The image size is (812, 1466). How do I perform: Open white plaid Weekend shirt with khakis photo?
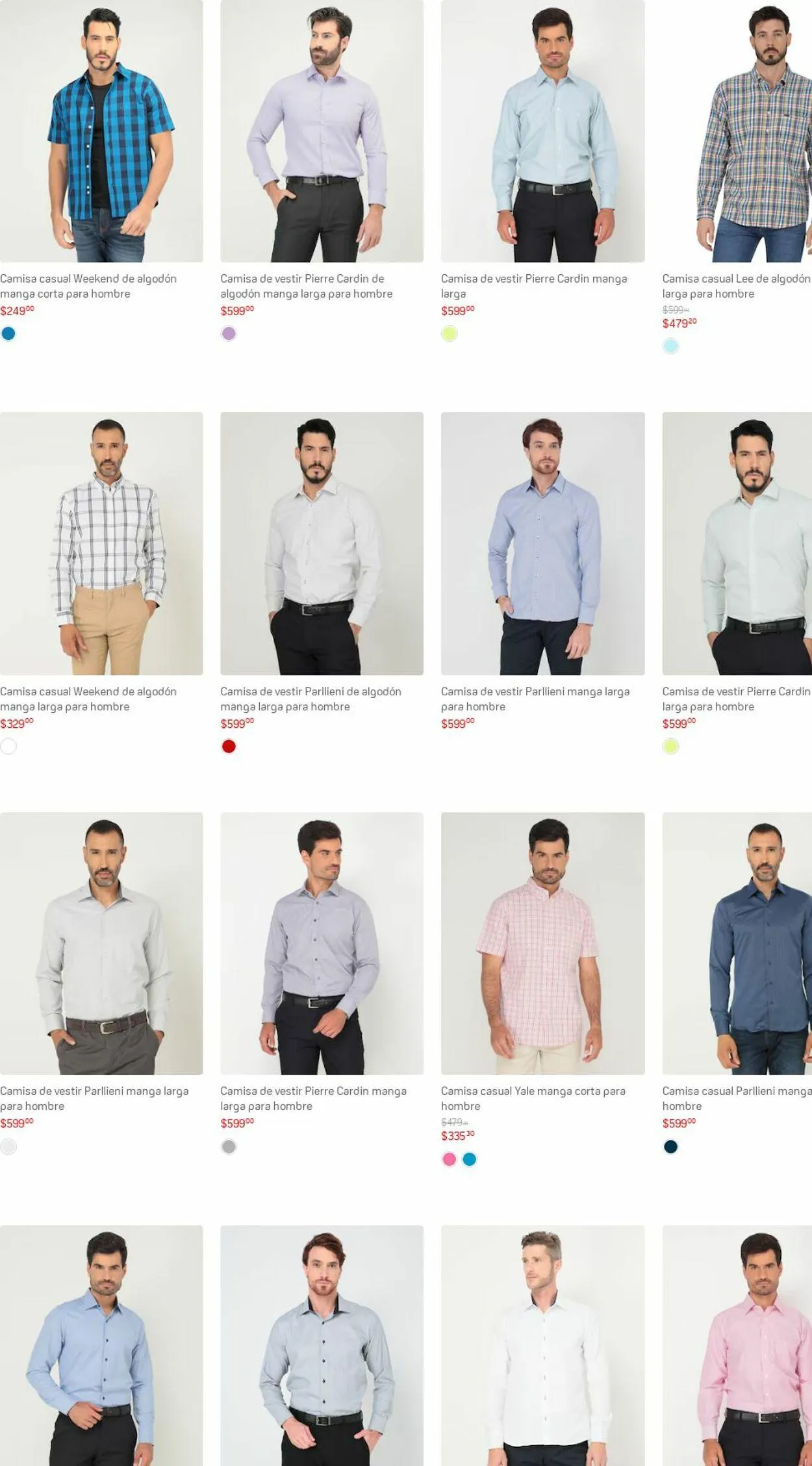(x=101, y=543)
